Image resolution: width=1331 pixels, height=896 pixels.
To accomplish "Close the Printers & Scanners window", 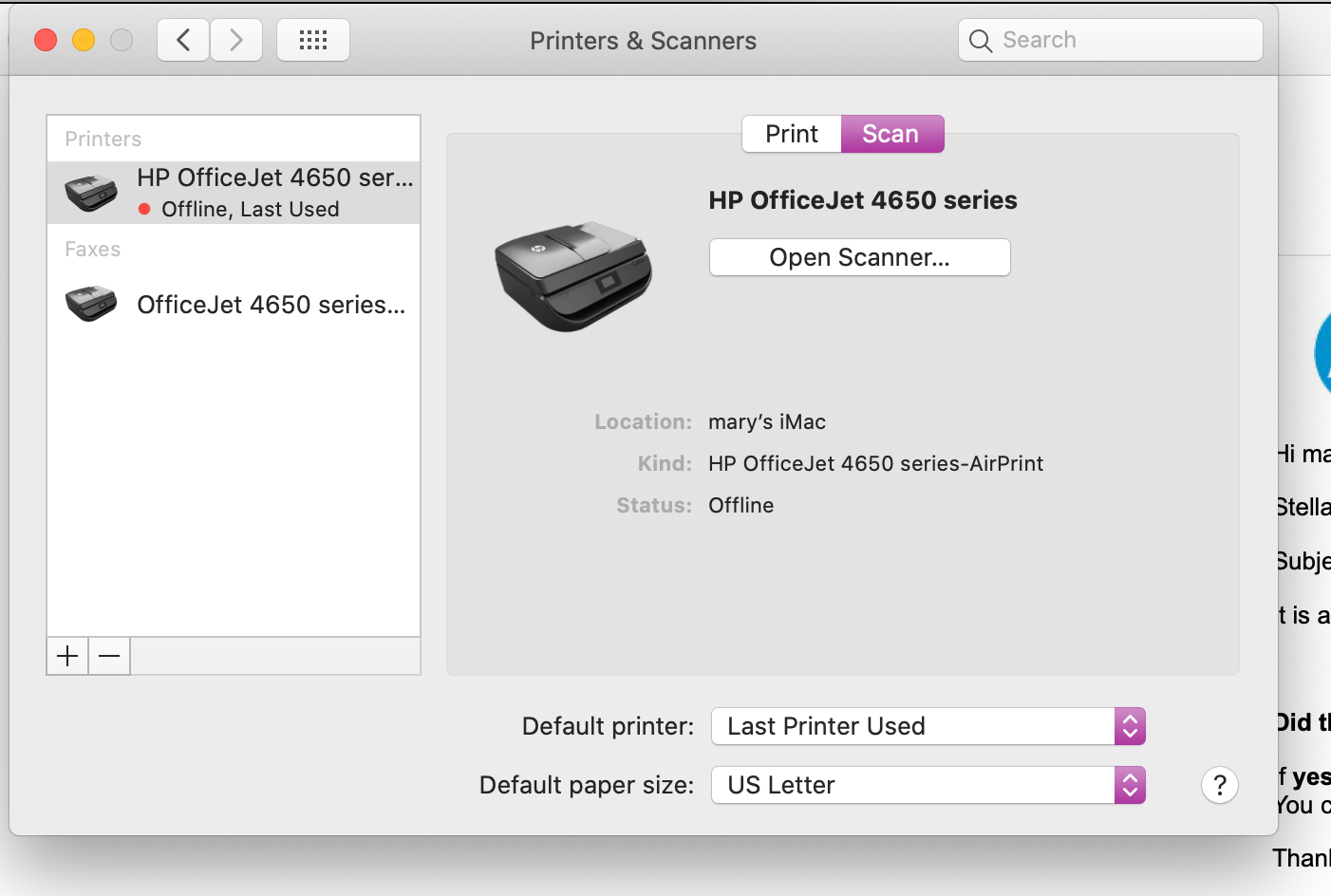I will 46,40.
